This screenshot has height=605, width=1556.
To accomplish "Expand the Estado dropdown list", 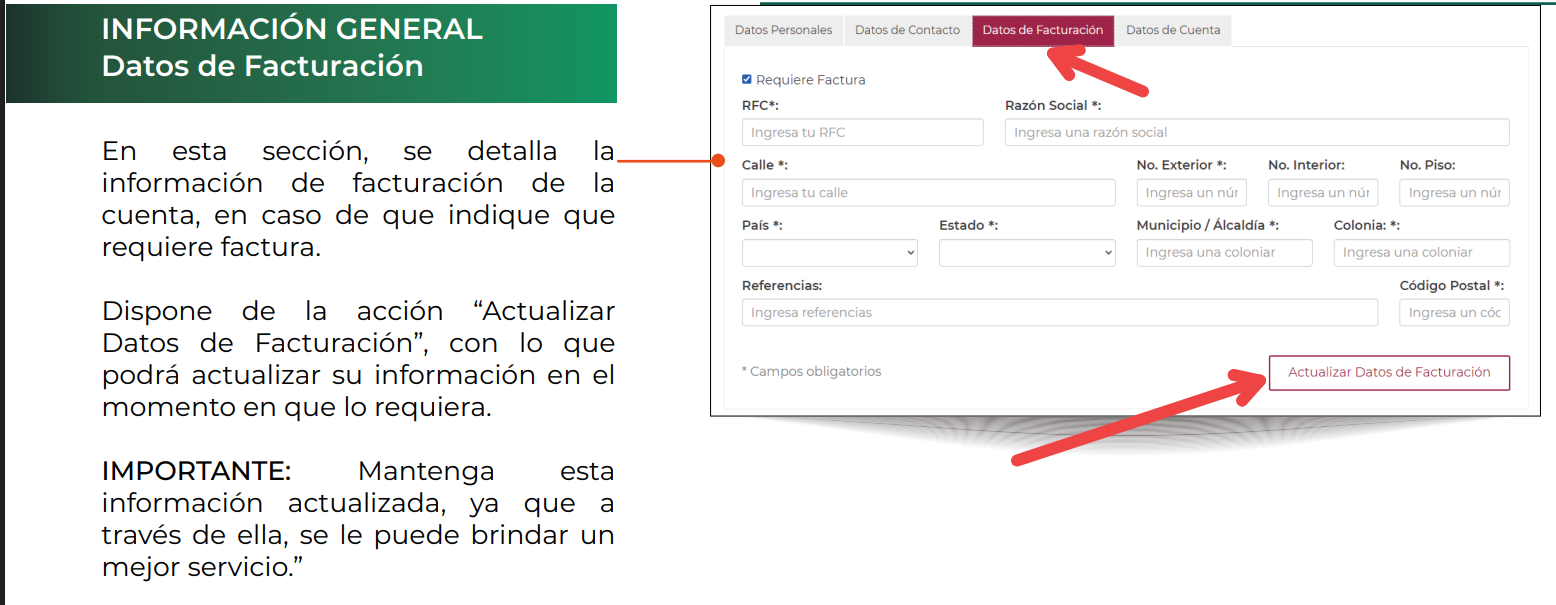I will point(1027,253).
